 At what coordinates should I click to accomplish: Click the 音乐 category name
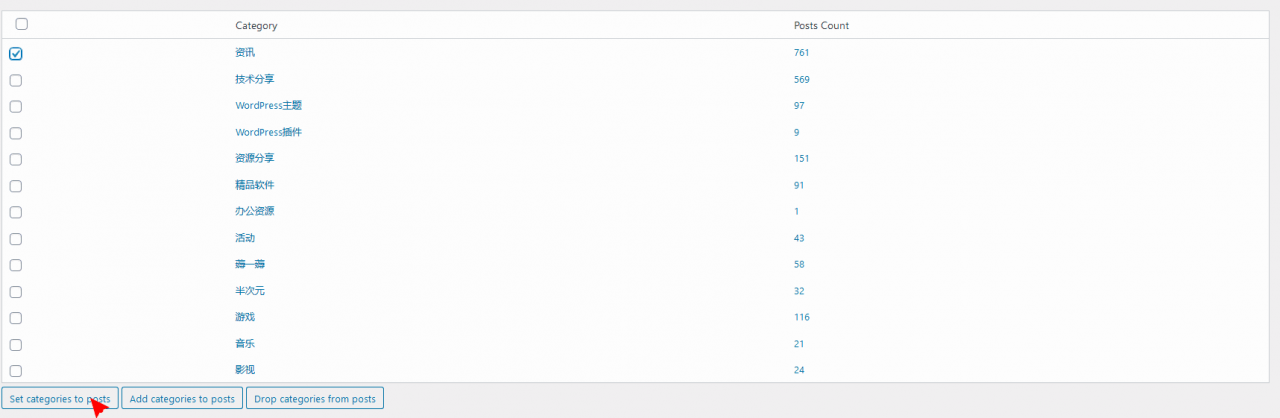pyautogui.click(x=245, y=344)
